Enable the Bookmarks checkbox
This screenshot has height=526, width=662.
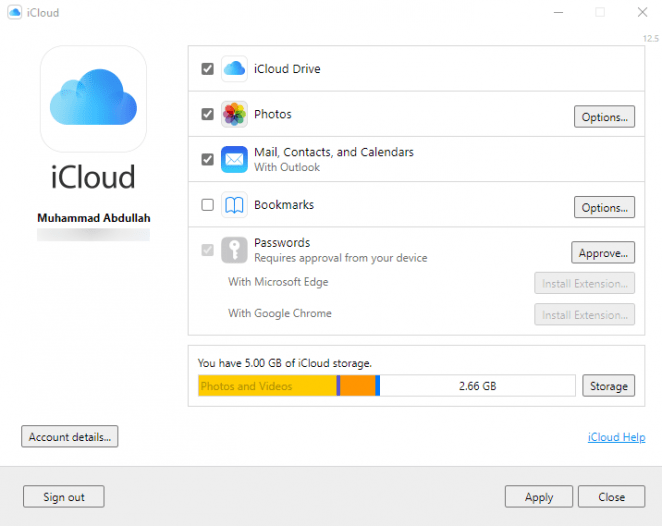point(207,205)
